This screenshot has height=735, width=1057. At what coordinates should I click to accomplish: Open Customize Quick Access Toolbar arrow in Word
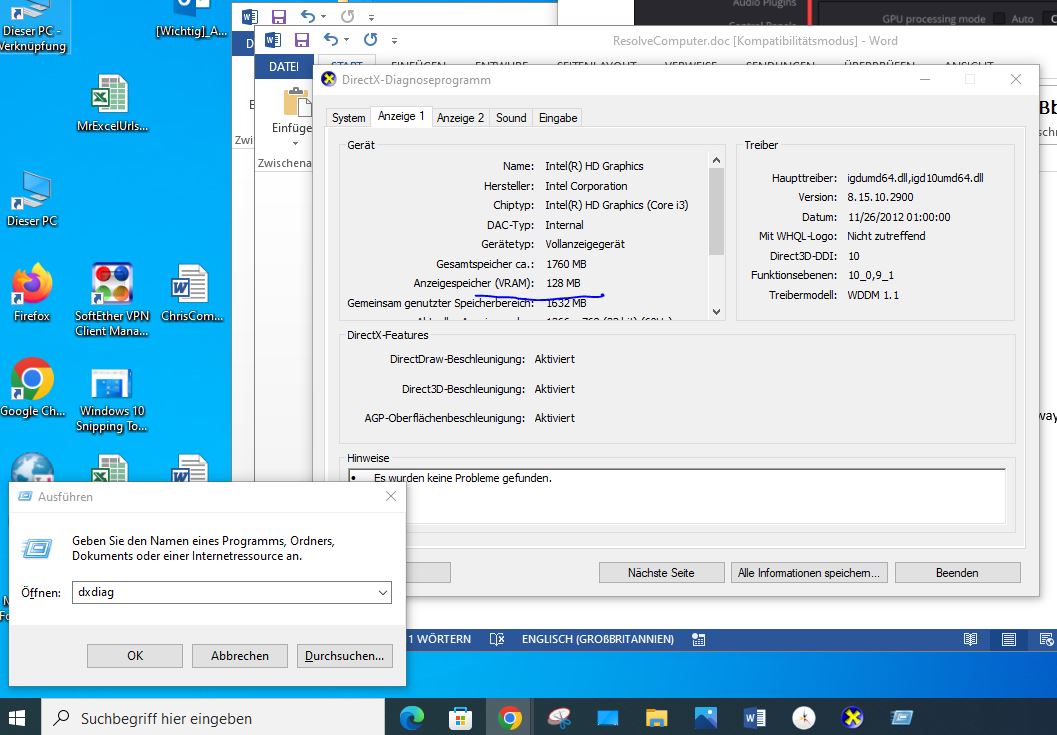[394, 40]
